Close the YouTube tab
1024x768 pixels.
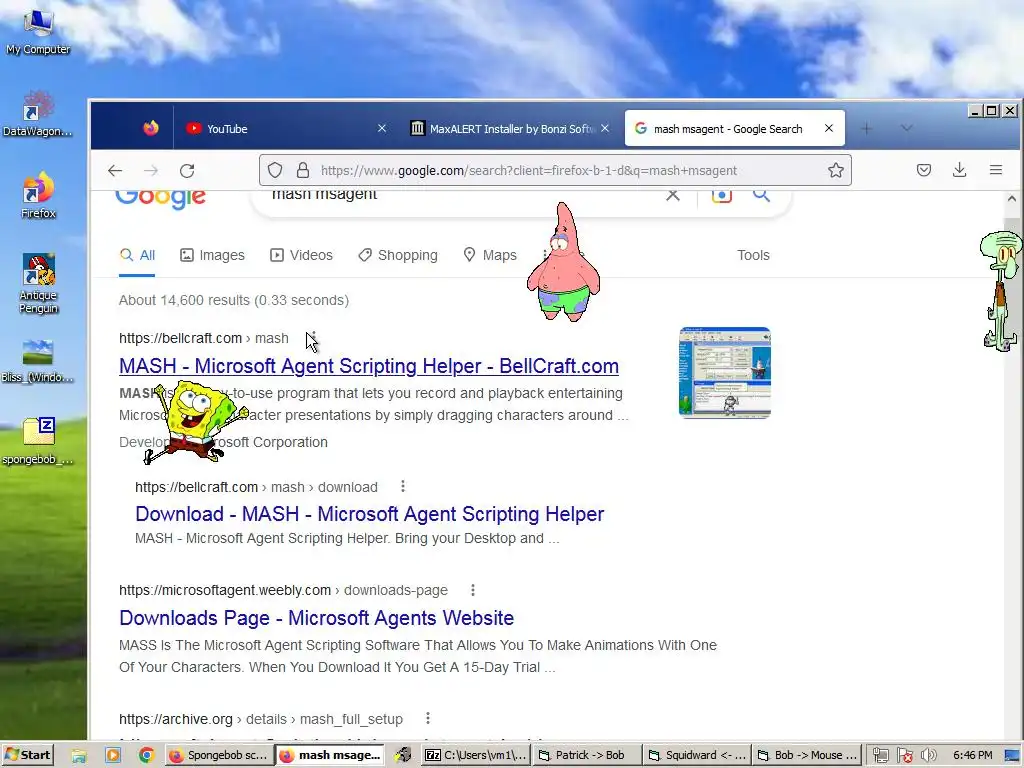[x=382, y=129]
